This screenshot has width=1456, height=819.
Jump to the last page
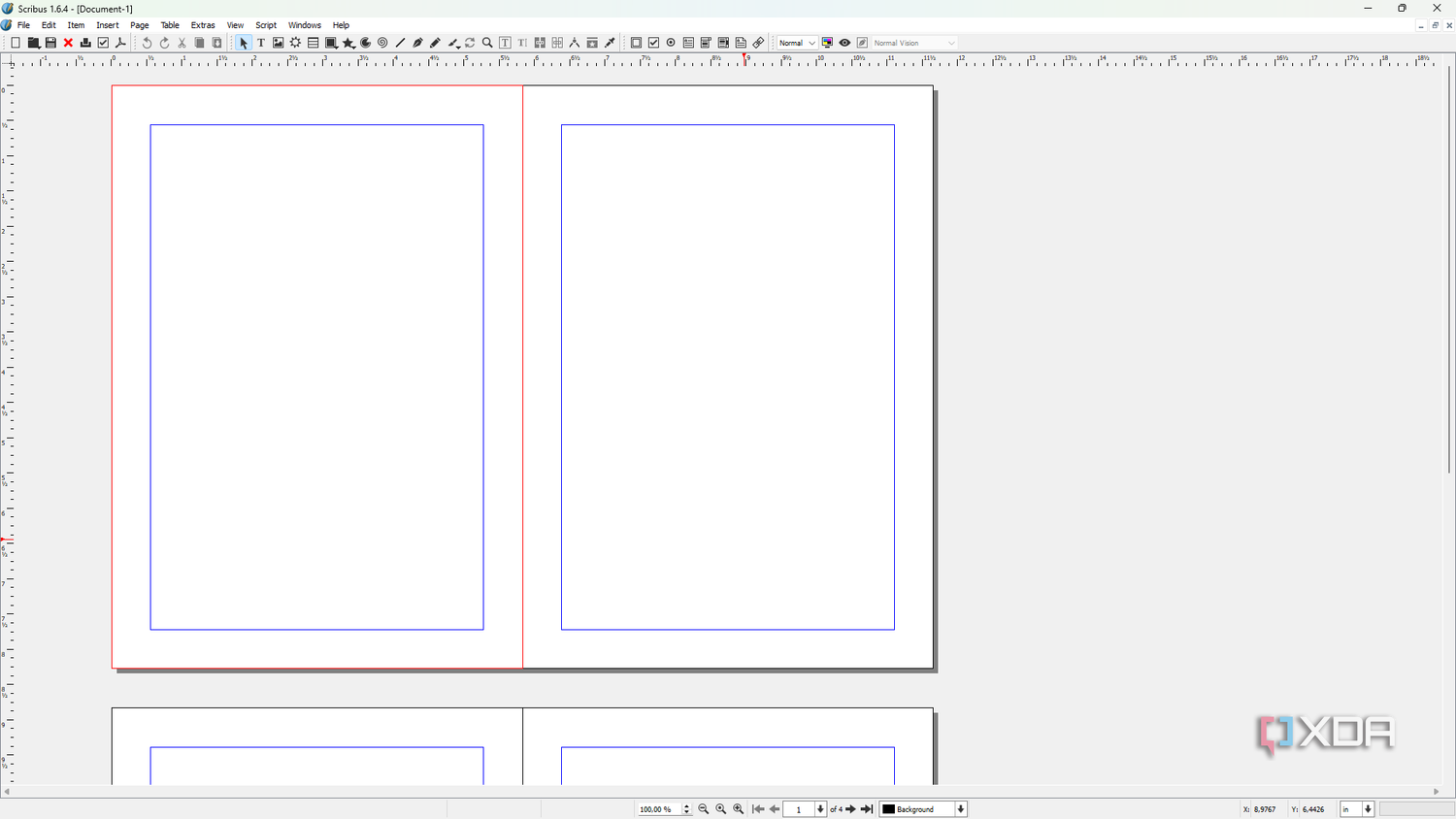click(868, 809)
